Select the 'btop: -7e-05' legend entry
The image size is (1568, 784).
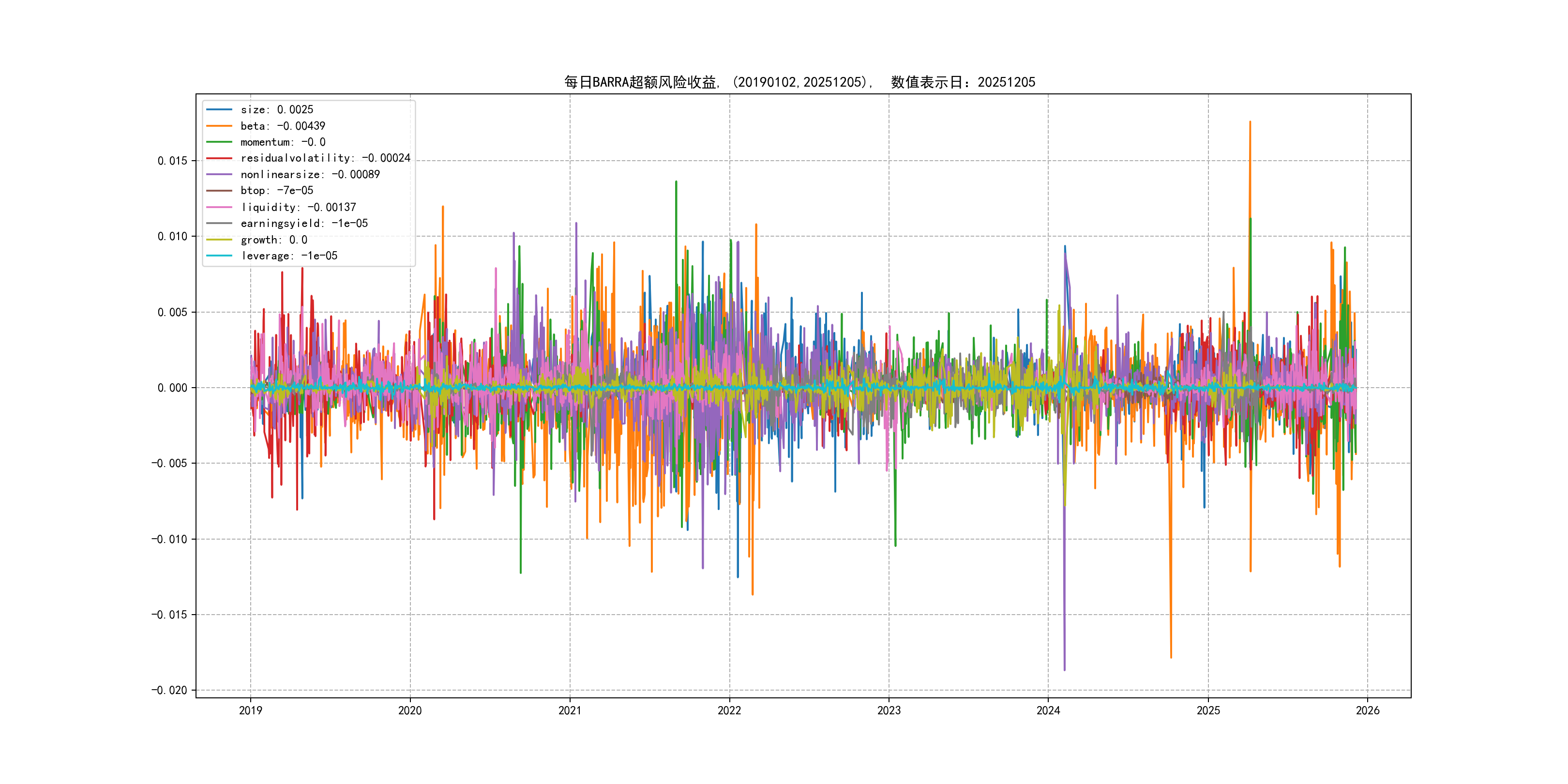(x=277, y=191)
